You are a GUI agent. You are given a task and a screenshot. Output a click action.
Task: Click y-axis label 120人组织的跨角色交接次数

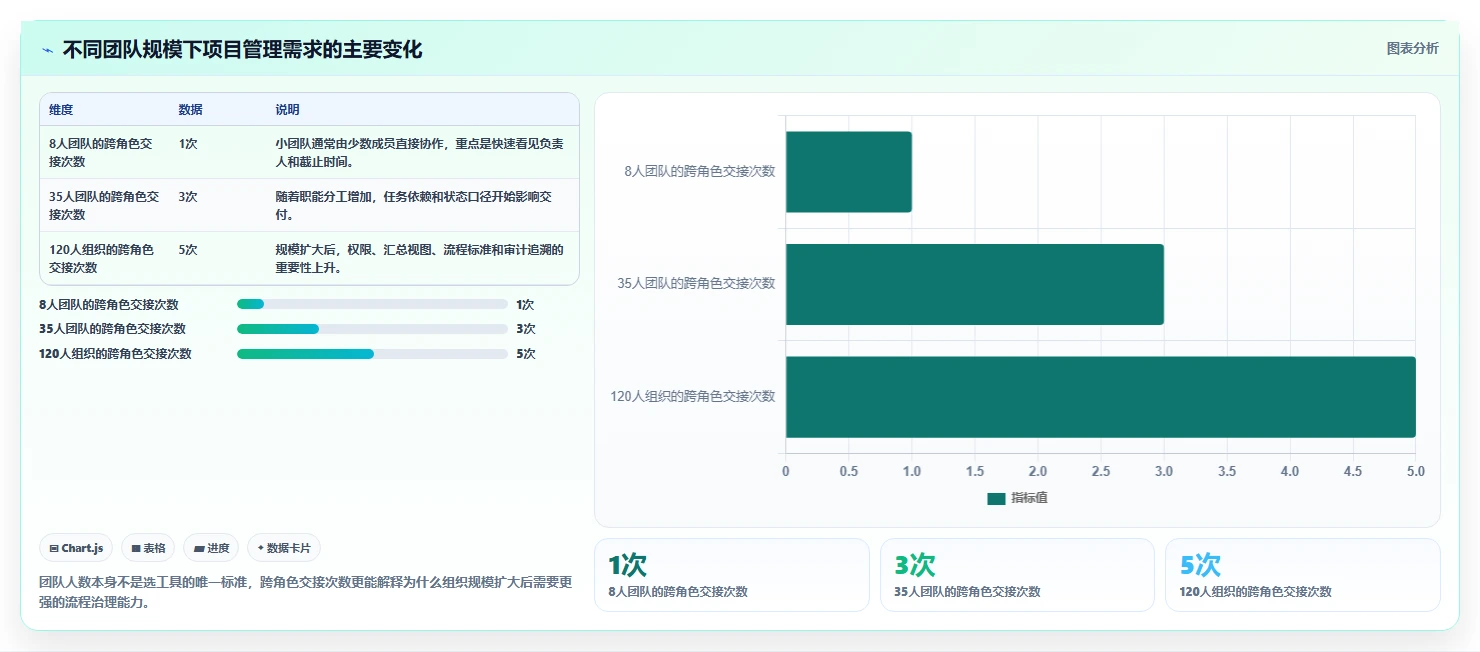point(692,396)
